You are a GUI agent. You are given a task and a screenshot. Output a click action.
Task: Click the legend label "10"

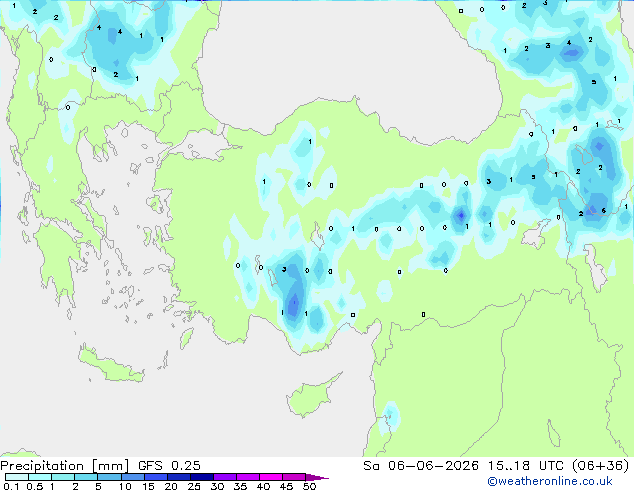(x=125, y=486)
